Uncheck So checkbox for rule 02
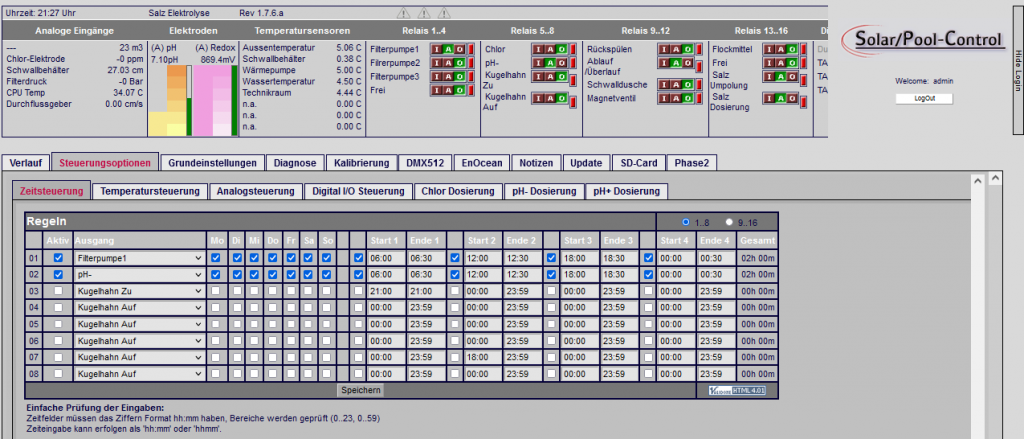This screenshot has height=439, width=1024. point(327,274)
